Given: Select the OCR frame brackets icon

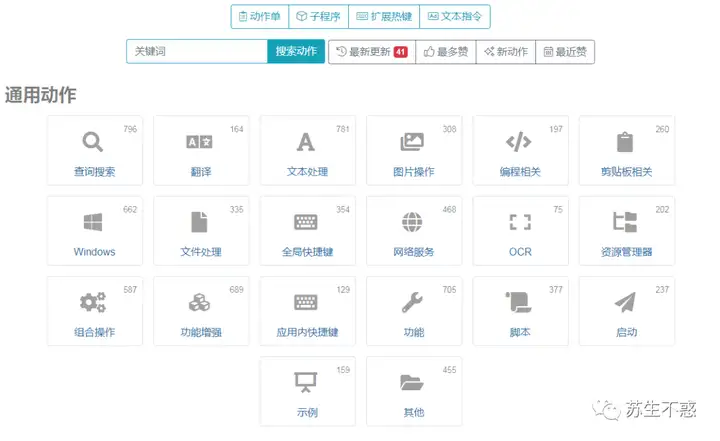Looking at the screenshot, I should 520,222.
